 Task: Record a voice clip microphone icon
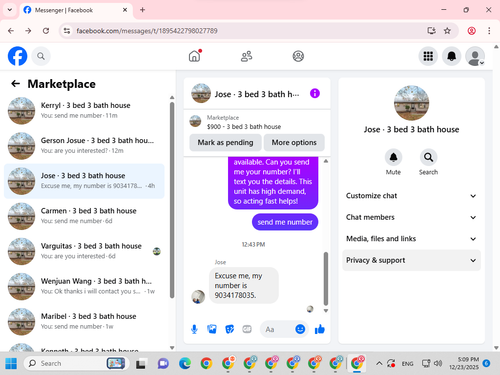point(194,329)
